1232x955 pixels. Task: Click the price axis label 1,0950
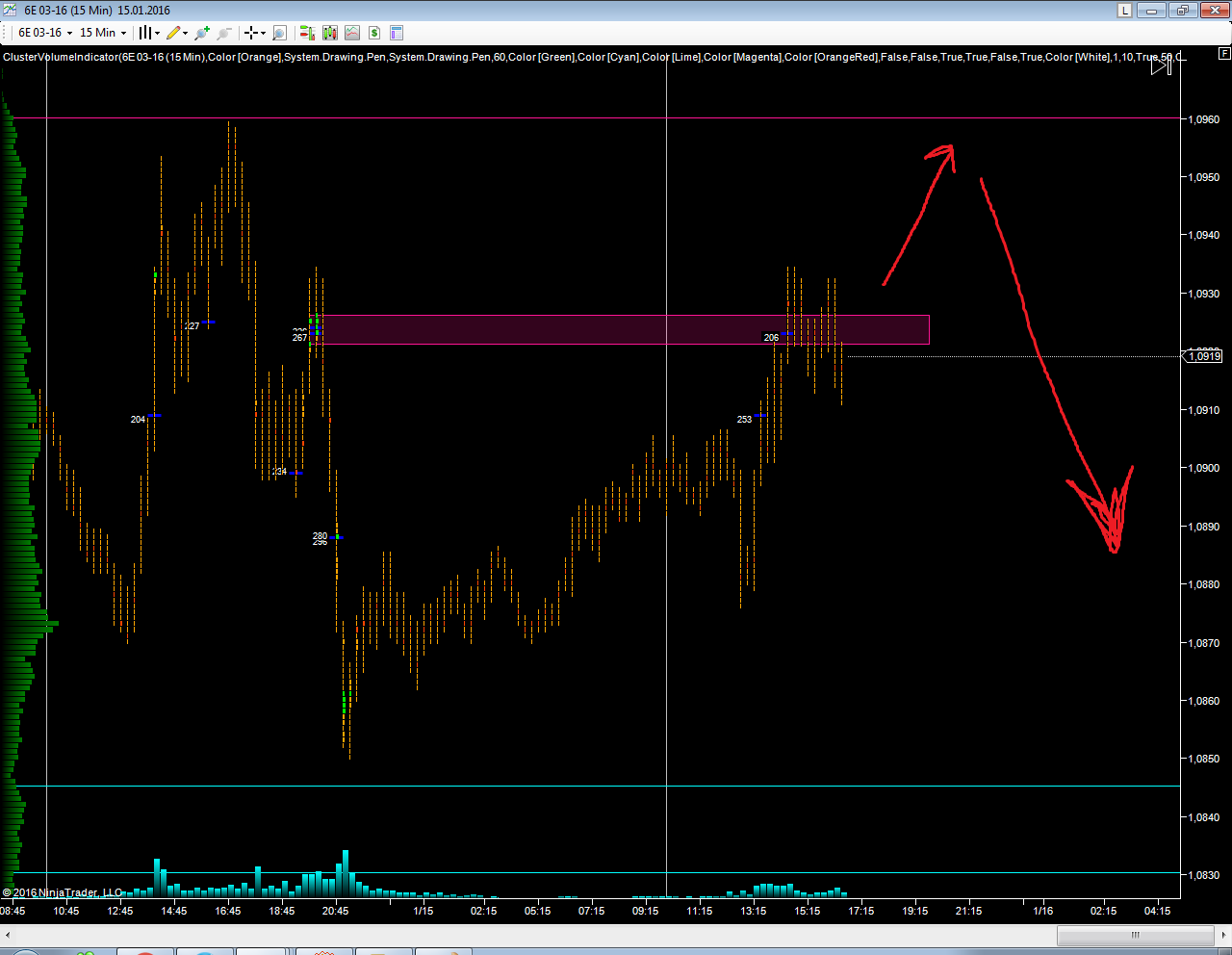click(1203, 177)
